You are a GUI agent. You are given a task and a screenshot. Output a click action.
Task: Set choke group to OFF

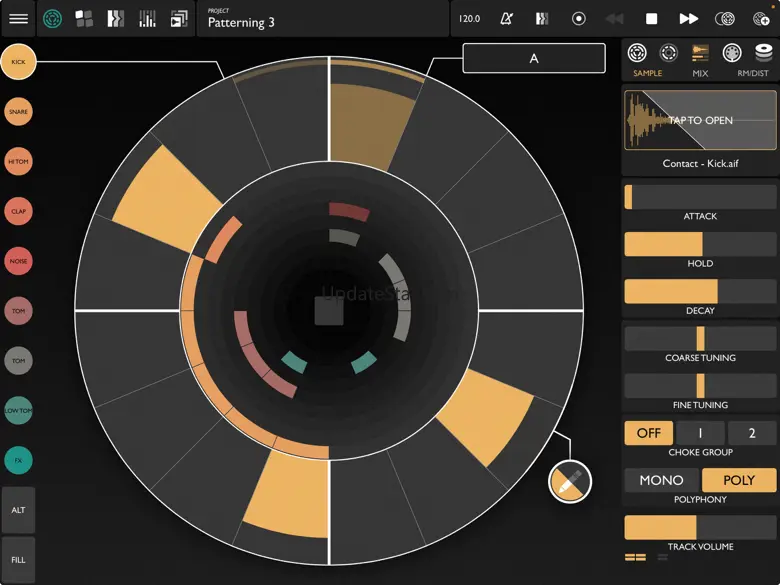point(648,433)
